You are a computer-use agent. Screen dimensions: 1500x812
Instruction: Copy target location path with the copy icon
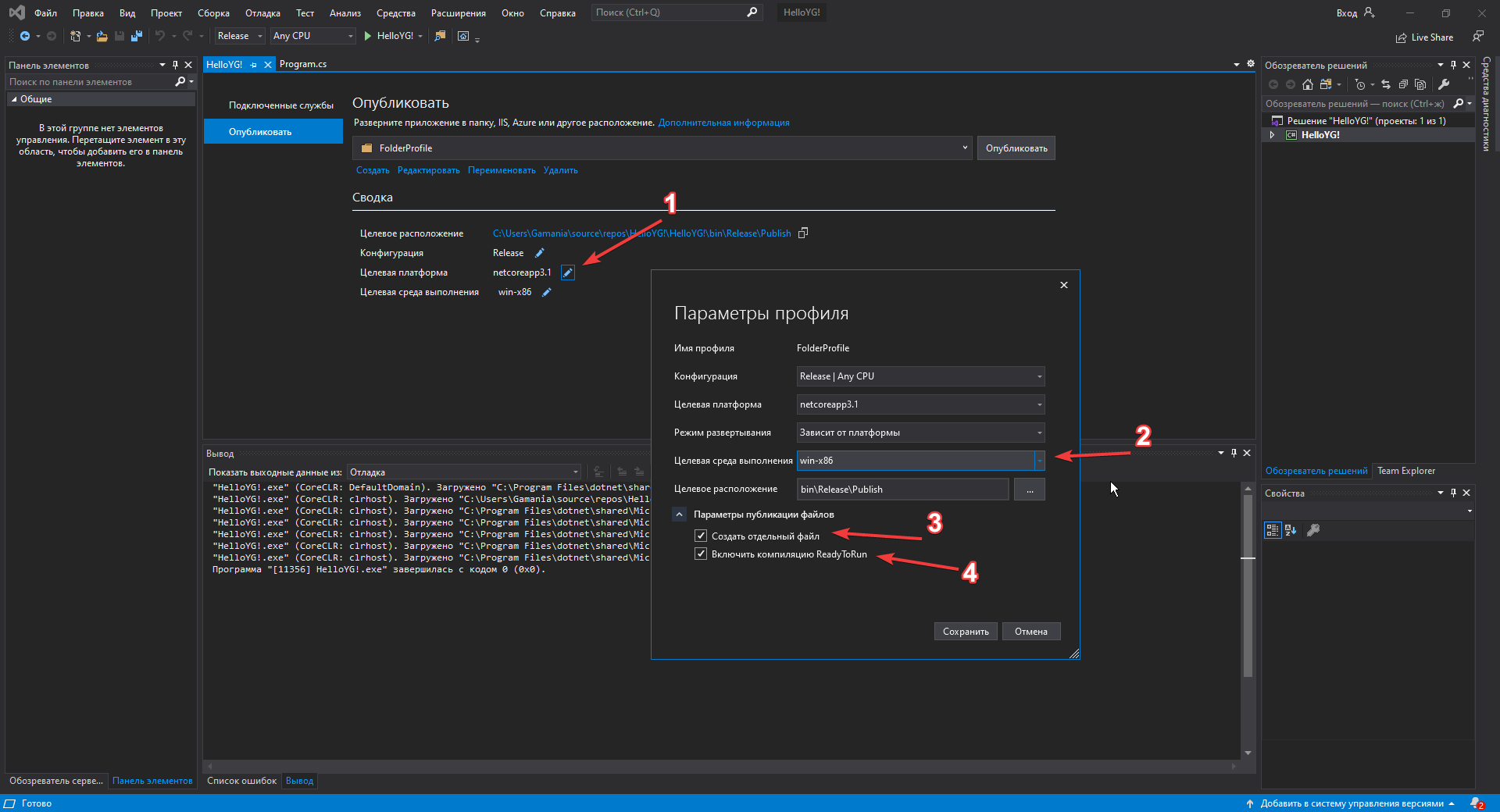click(x=803, y=233)
